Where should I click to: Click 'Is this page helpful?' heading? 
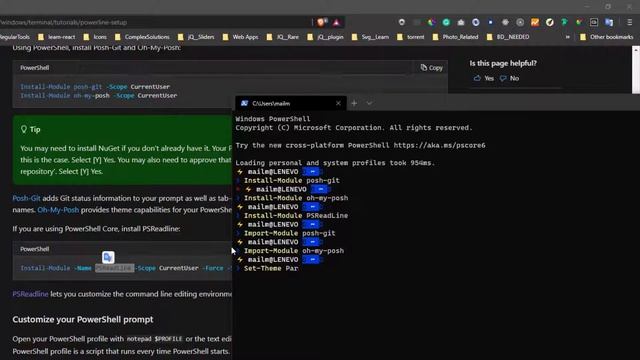(503, 63)
